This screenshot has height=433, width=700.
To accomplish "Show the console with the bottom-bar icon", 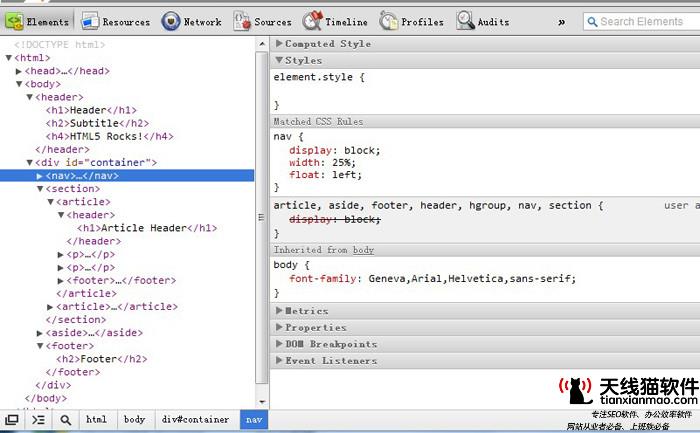I will 38,420.
